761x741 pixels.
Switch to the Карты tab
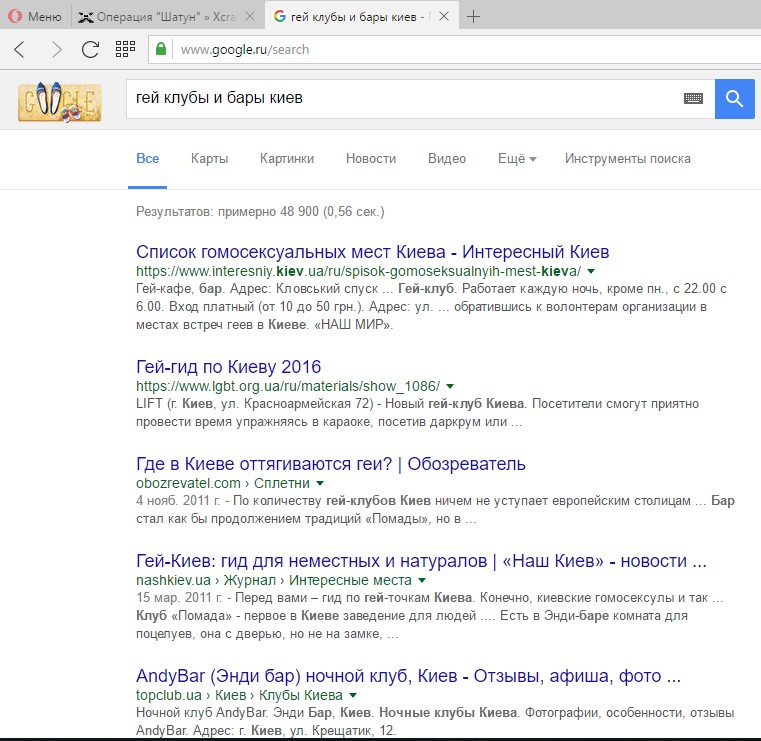pyautogui.click(x=210, y=159)
